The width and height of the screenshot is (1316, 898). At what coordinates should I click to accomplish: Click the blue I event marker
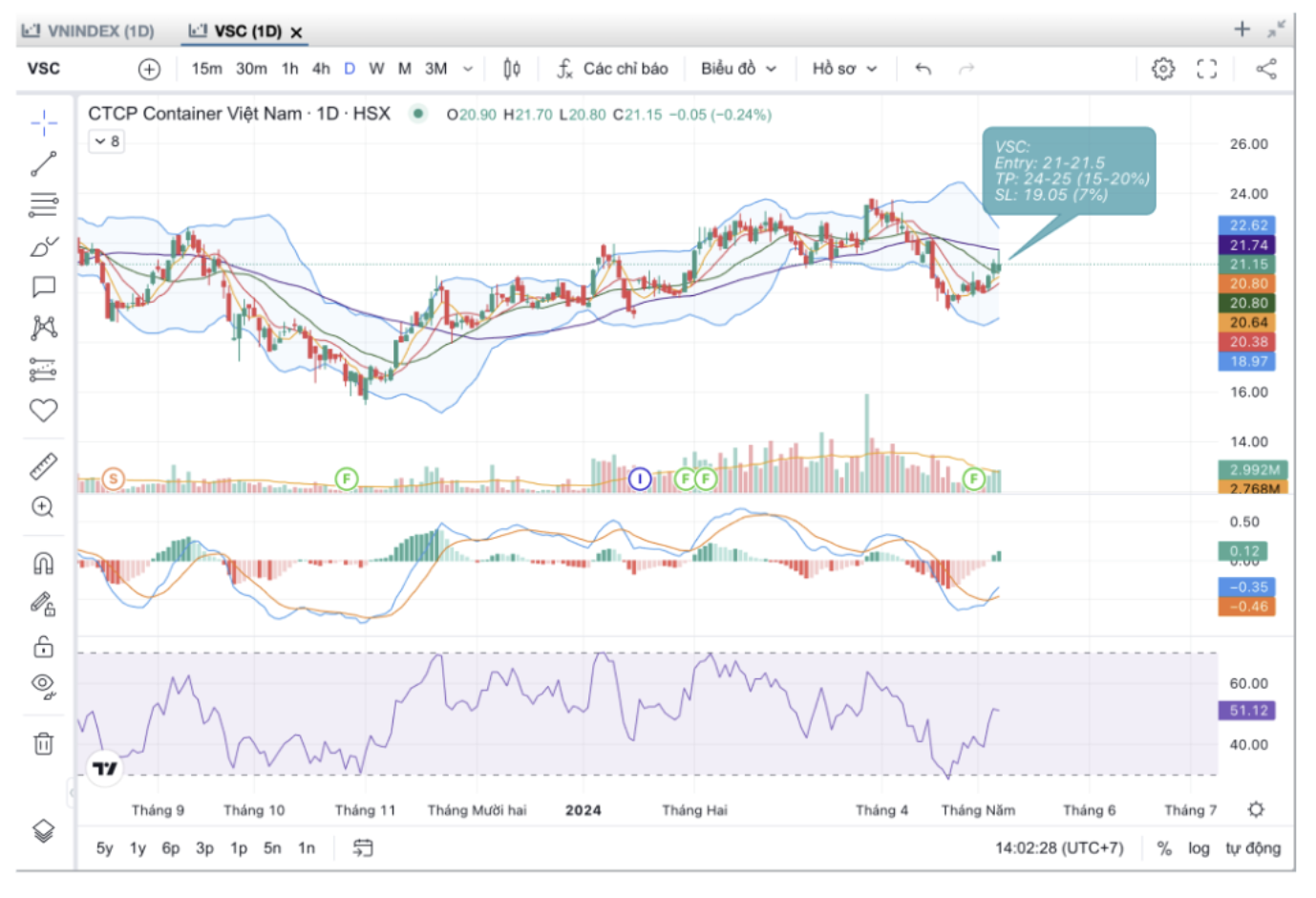(x=640, y=479)
